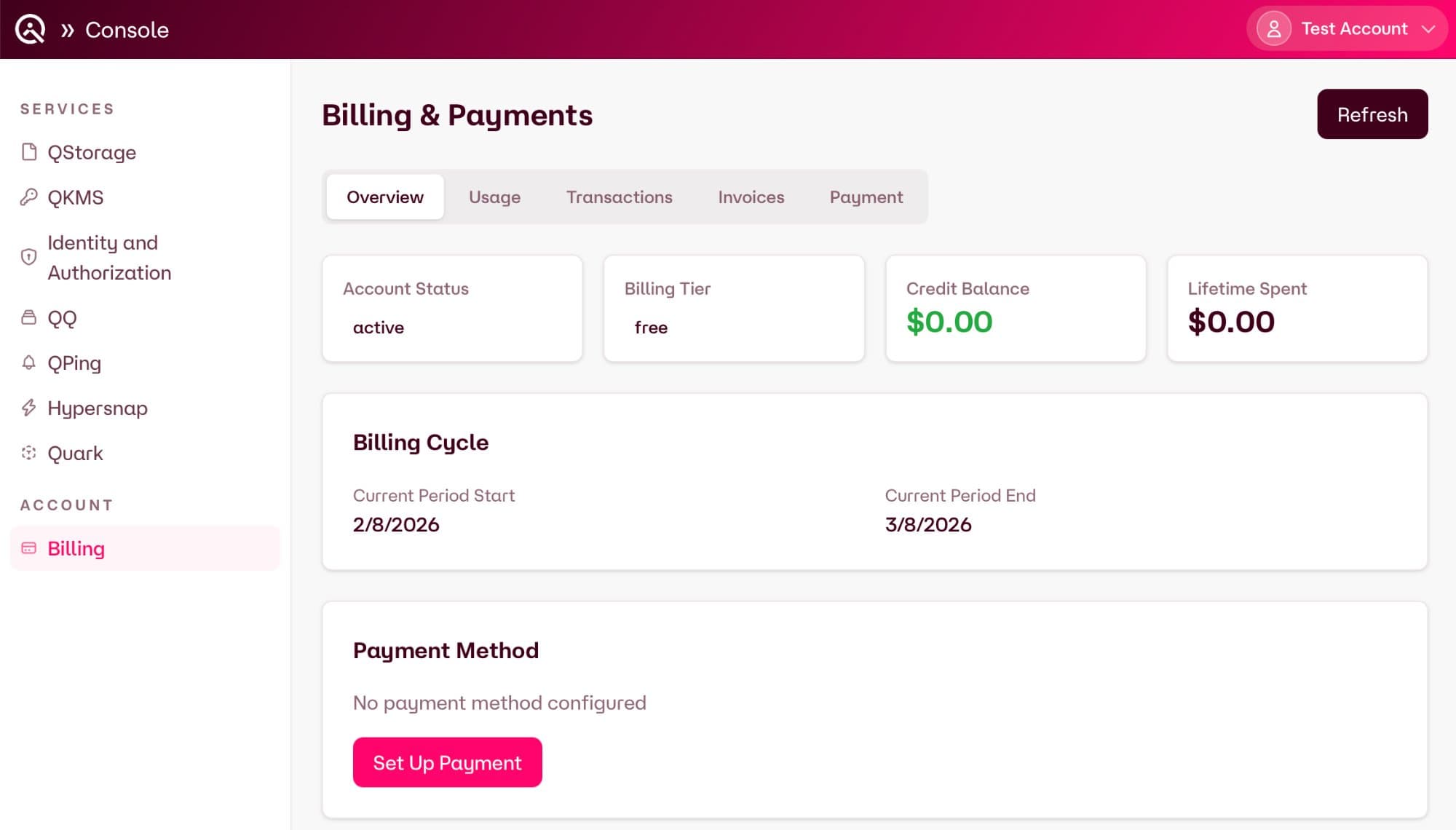Expand sidebar with the double chevron
1456x830 pixels.
68,30
